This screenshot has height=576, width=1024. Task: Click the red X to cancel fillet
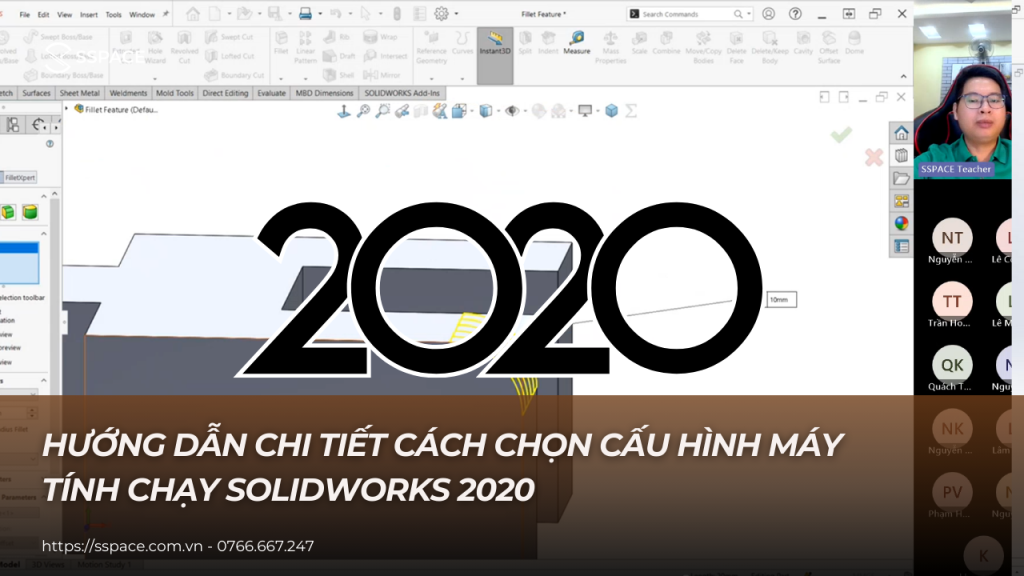pyautogui.click(x=874, y=157)
